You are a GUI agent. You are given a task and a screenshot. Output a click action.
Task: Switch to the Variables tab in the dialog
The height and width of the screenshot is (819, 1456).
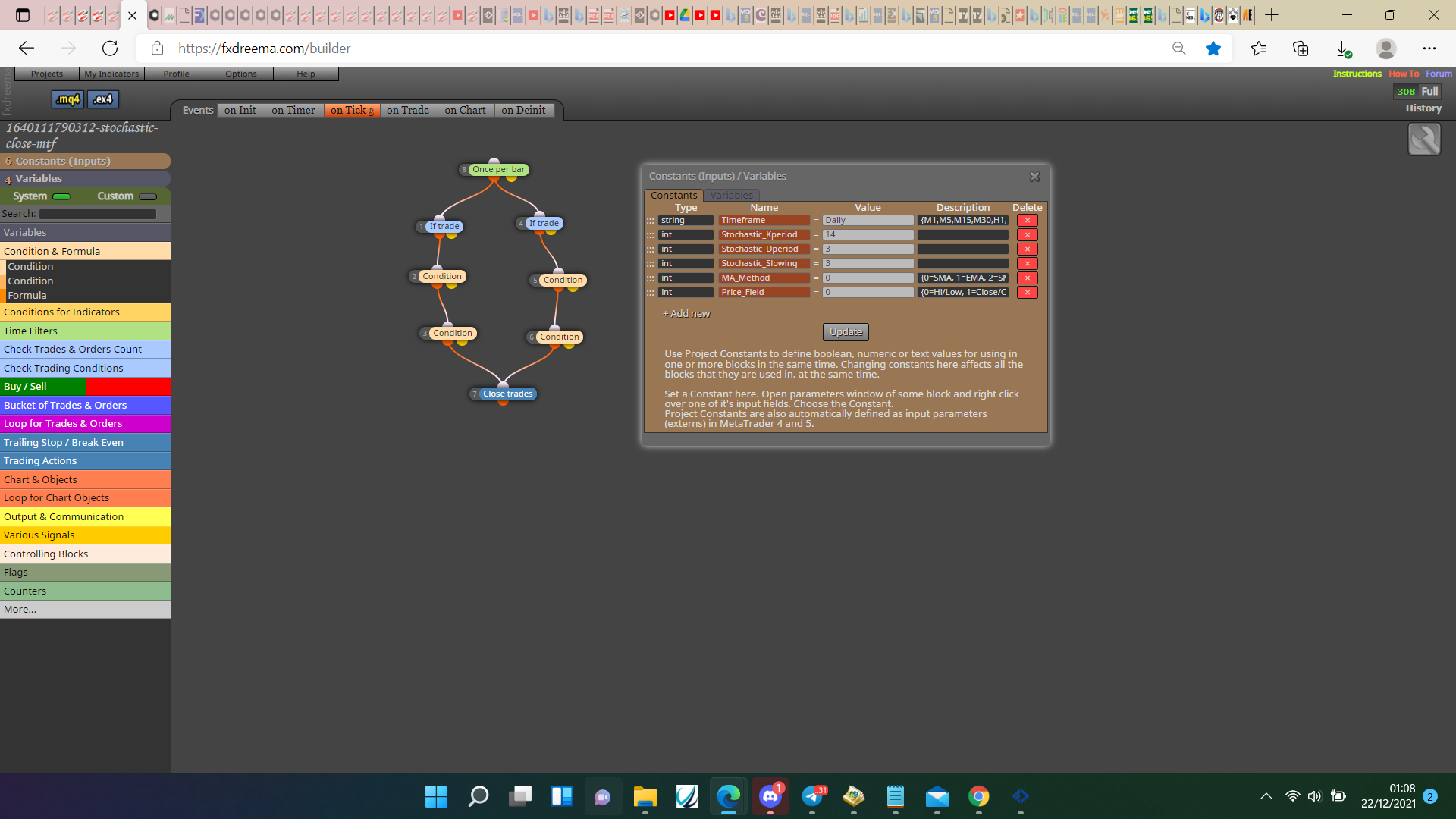click(x=732, y=196)
